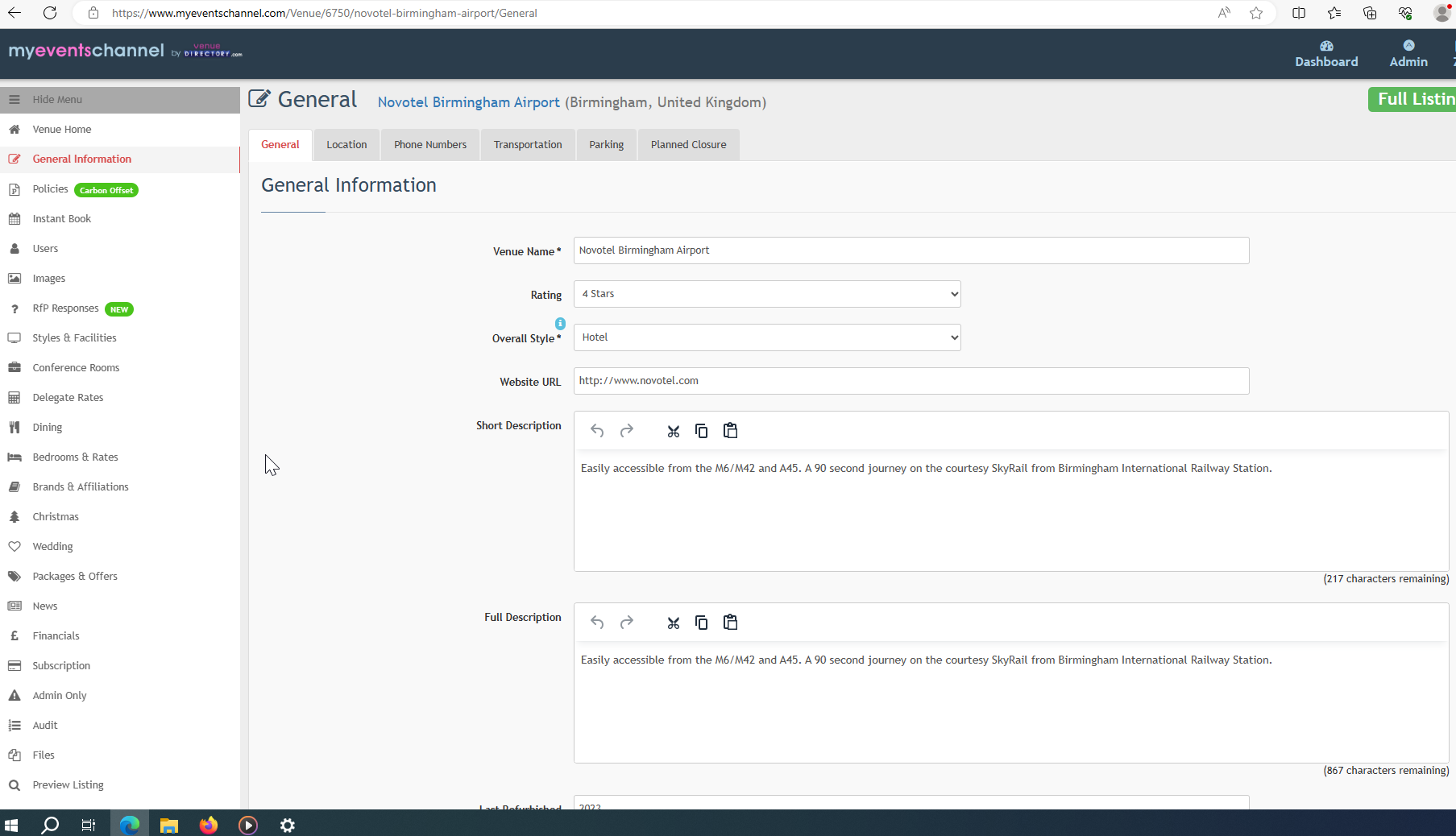Image resolution: width=1456 pixels, height=836 pixels.
Task: Open the Parking tab
Action: pos(606,145)
